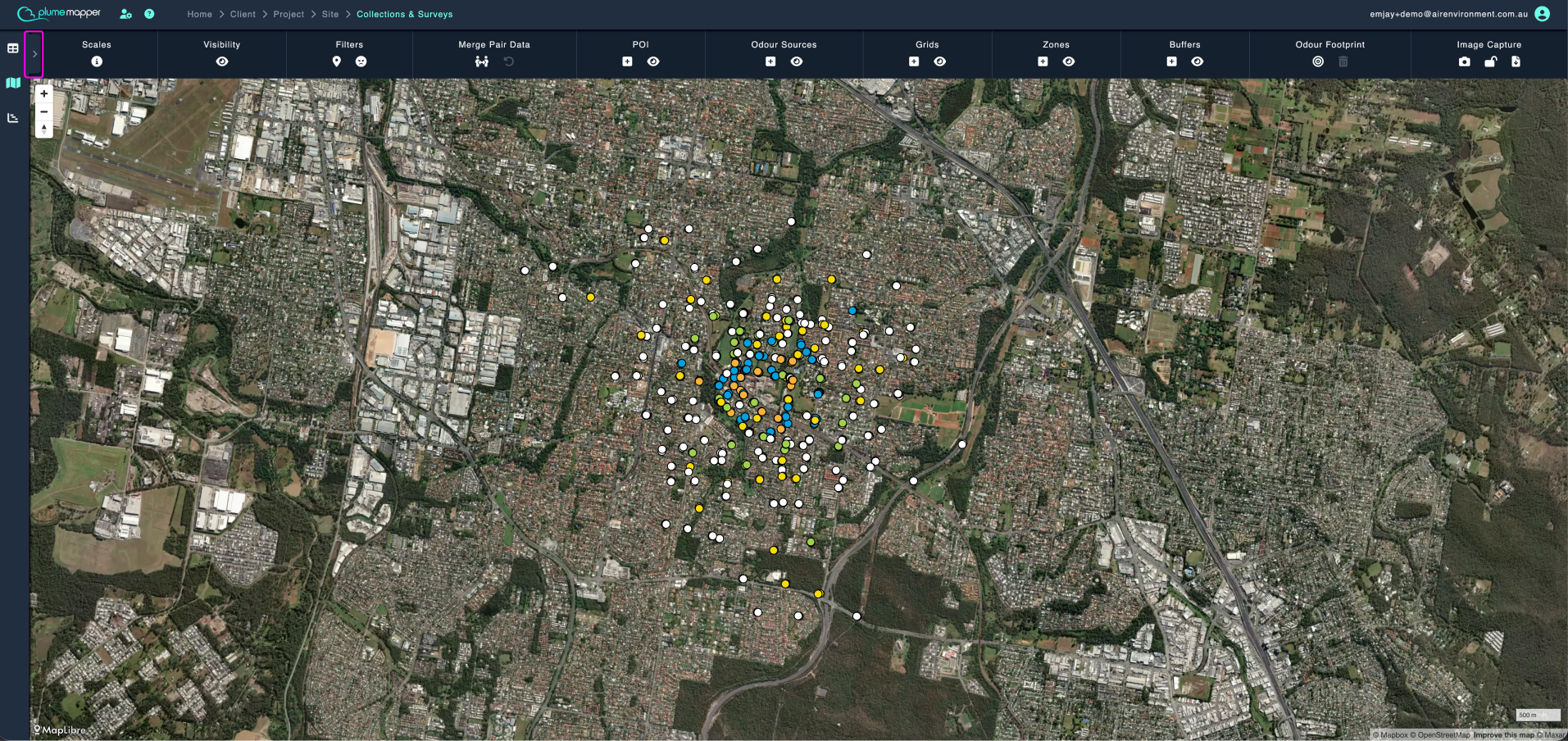Capture image with camera icon
This screenshot has height=741, width=1568.
pos(1465,61)
